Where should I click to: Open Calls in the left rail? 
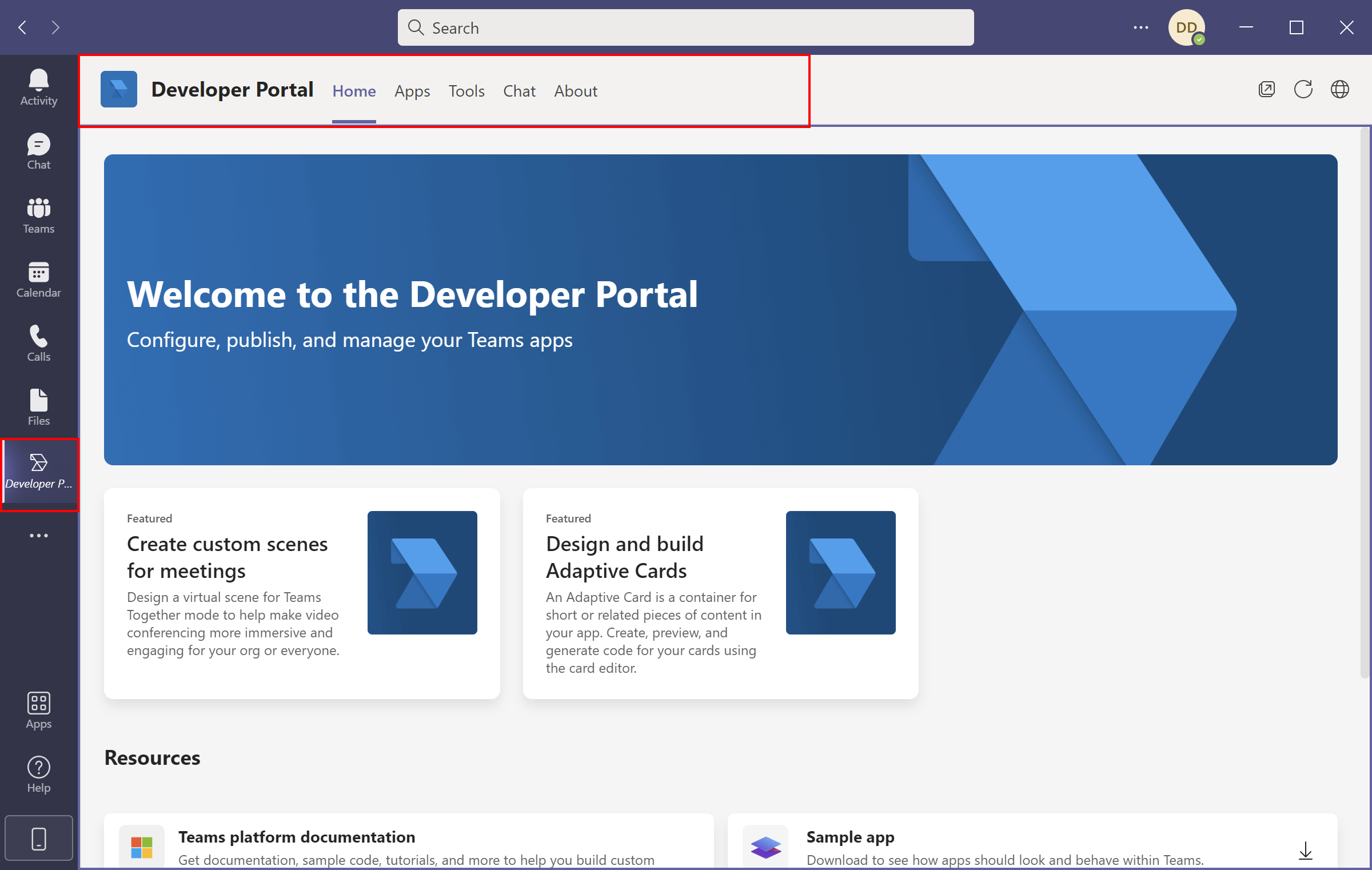click(x=38, y=343)
